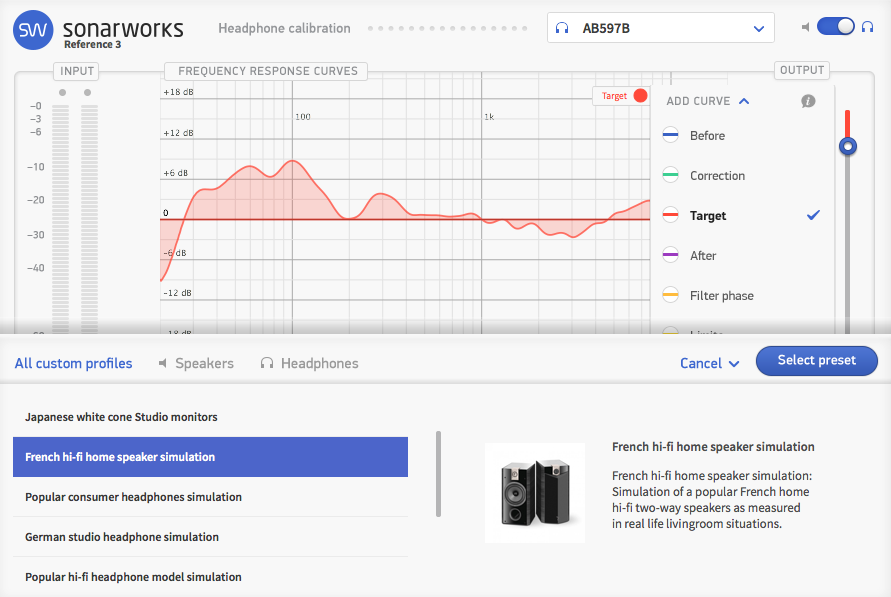The image size is (891, 597).
Task: Click the speaker icon left of the output toggle
Action: (804, 27)
